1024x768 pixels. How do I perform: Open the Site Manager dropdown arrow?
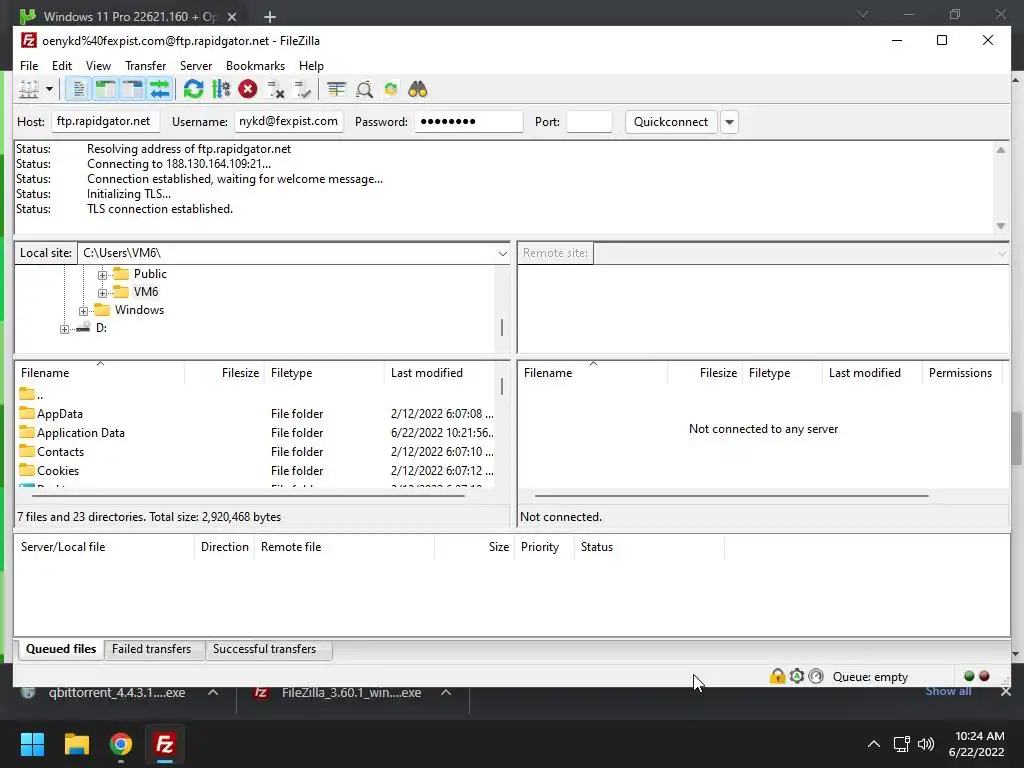pos(49,89)
